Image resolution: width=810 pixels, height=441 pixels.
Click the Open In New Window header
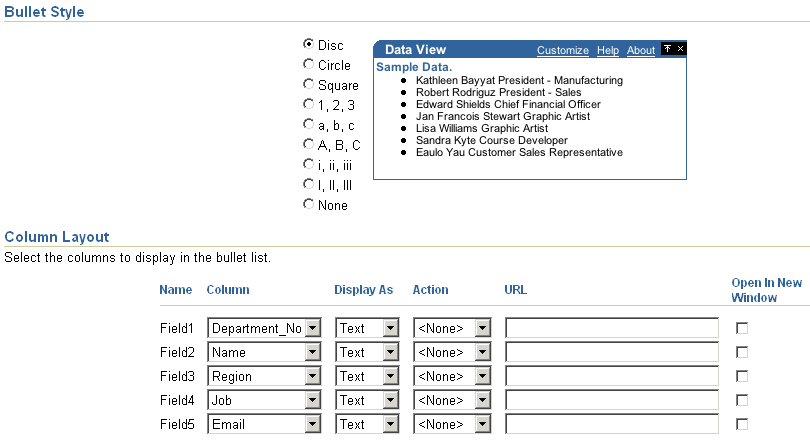coord(767,290)
